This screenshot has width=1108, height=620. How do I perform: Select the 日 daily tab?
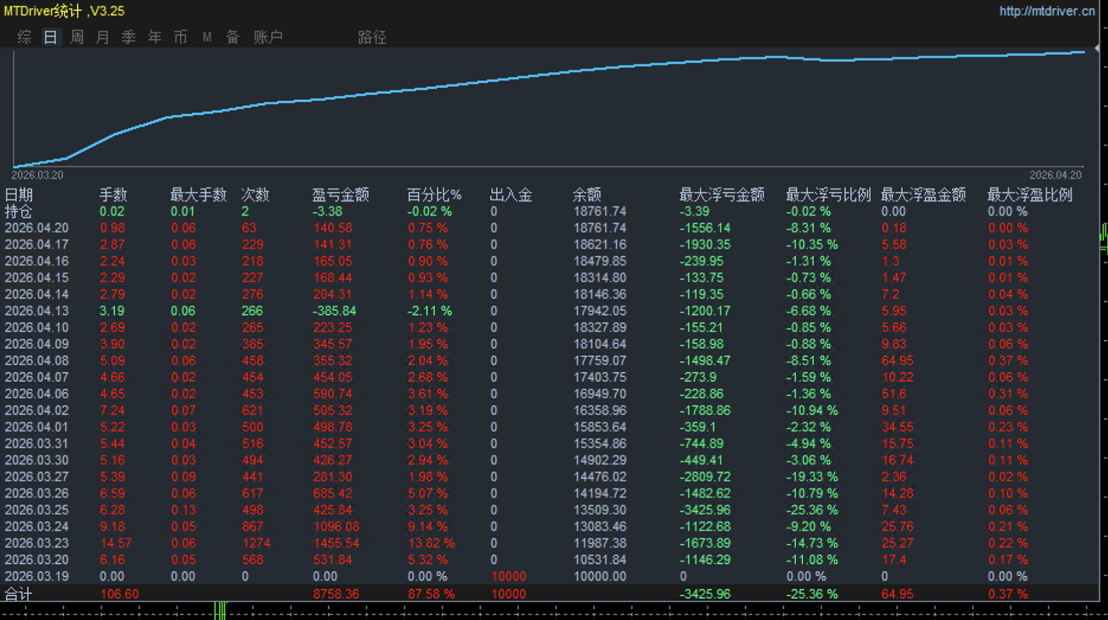(50, 37)
